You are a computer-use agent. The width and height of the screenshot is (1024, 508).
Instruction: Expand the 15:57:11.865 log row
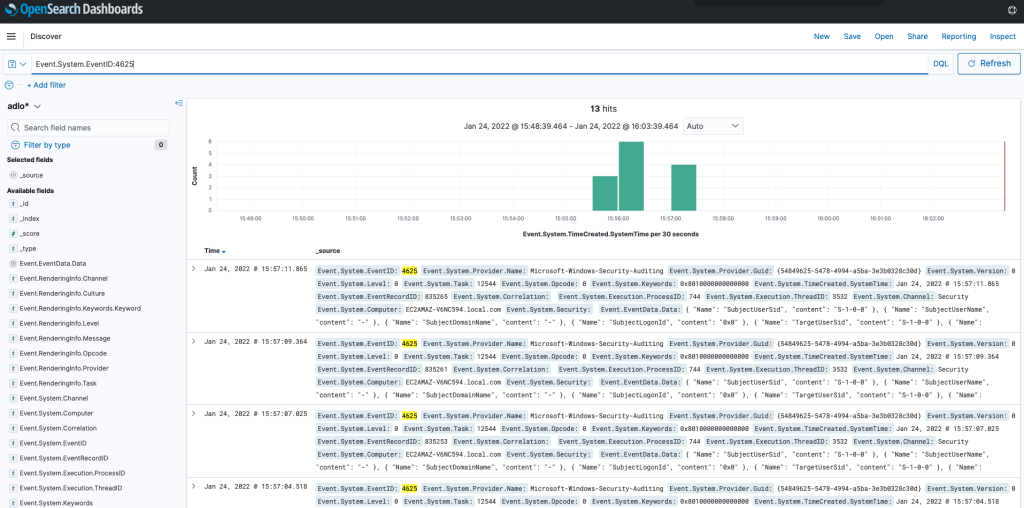[193, 268]
